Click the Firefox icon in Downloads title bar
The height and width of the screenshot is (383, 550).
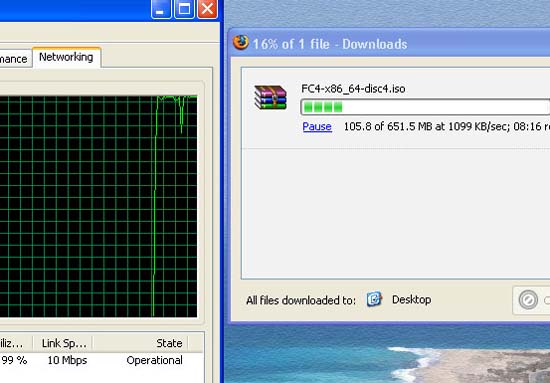241,42
